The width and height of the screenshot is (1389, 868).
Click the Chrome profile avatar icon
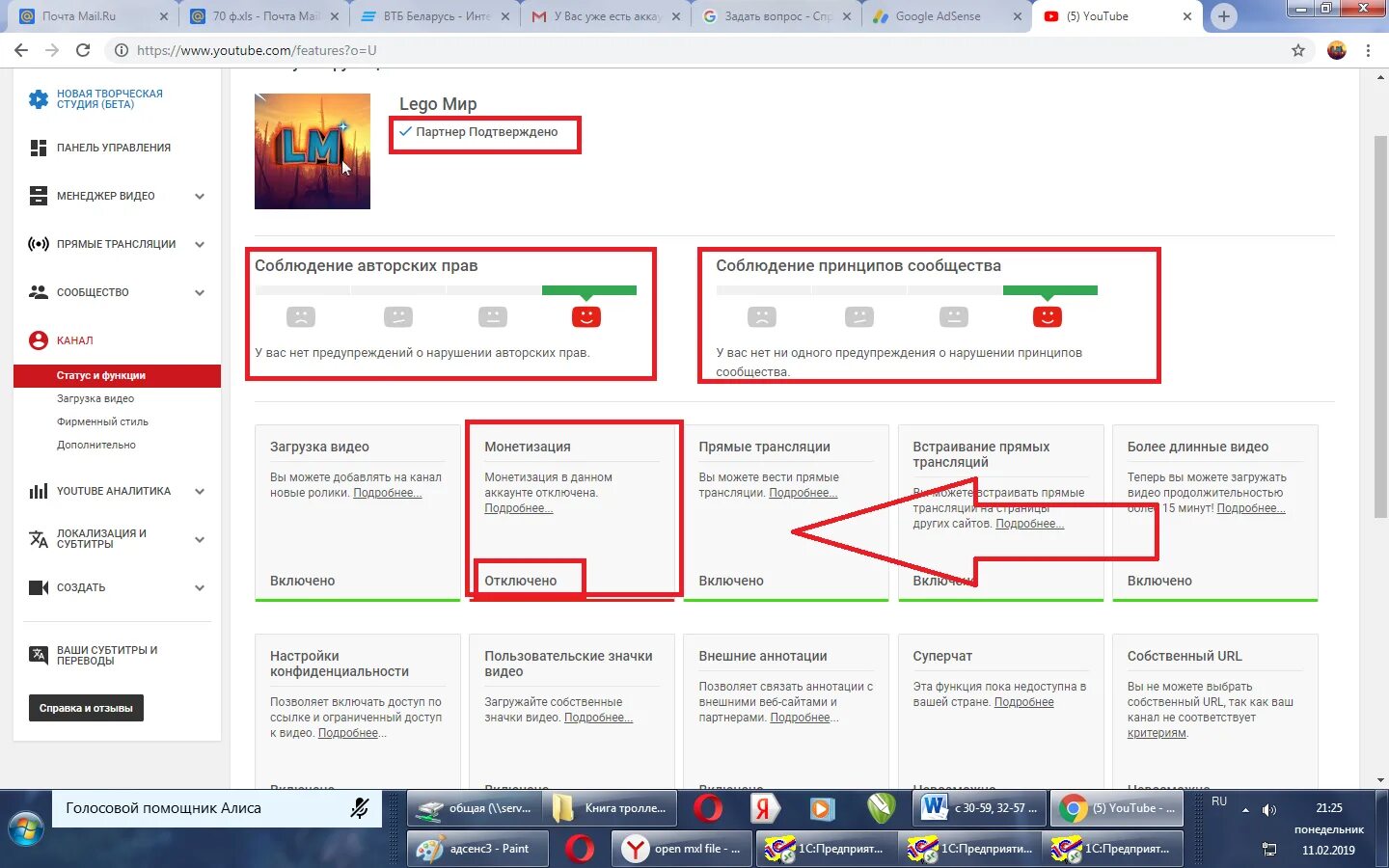pyautogui.click(x=1337, y=50)
